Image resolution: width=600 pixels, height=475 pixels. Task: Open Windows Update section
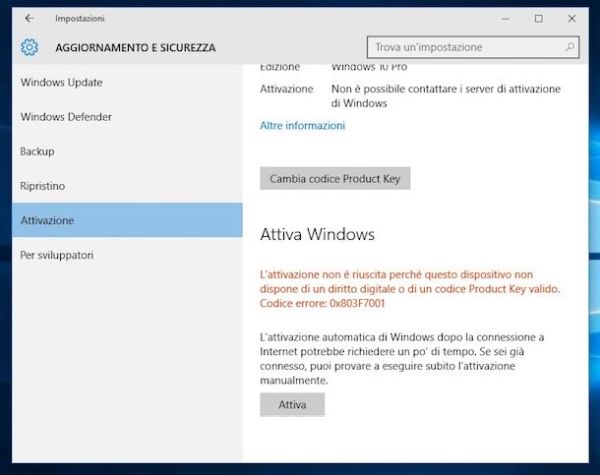(x=62, y=82)
